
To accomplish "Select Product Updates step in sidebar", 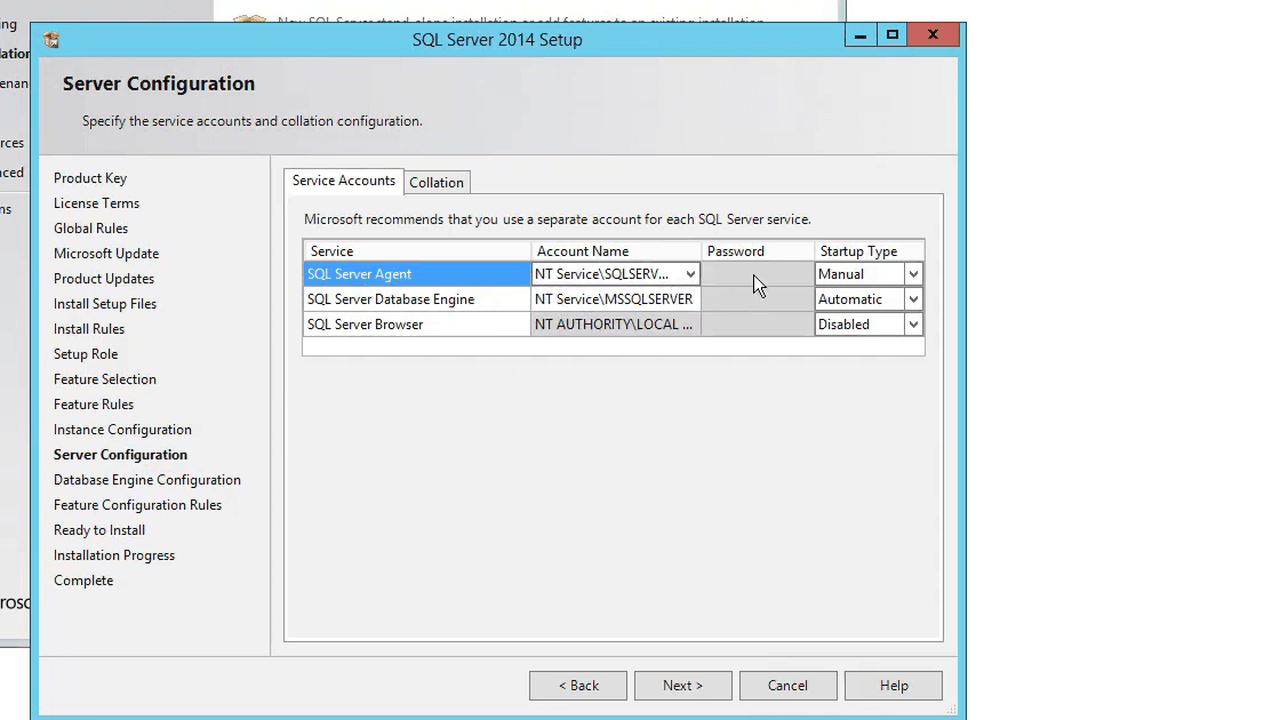I will click(x=104, y=278).
